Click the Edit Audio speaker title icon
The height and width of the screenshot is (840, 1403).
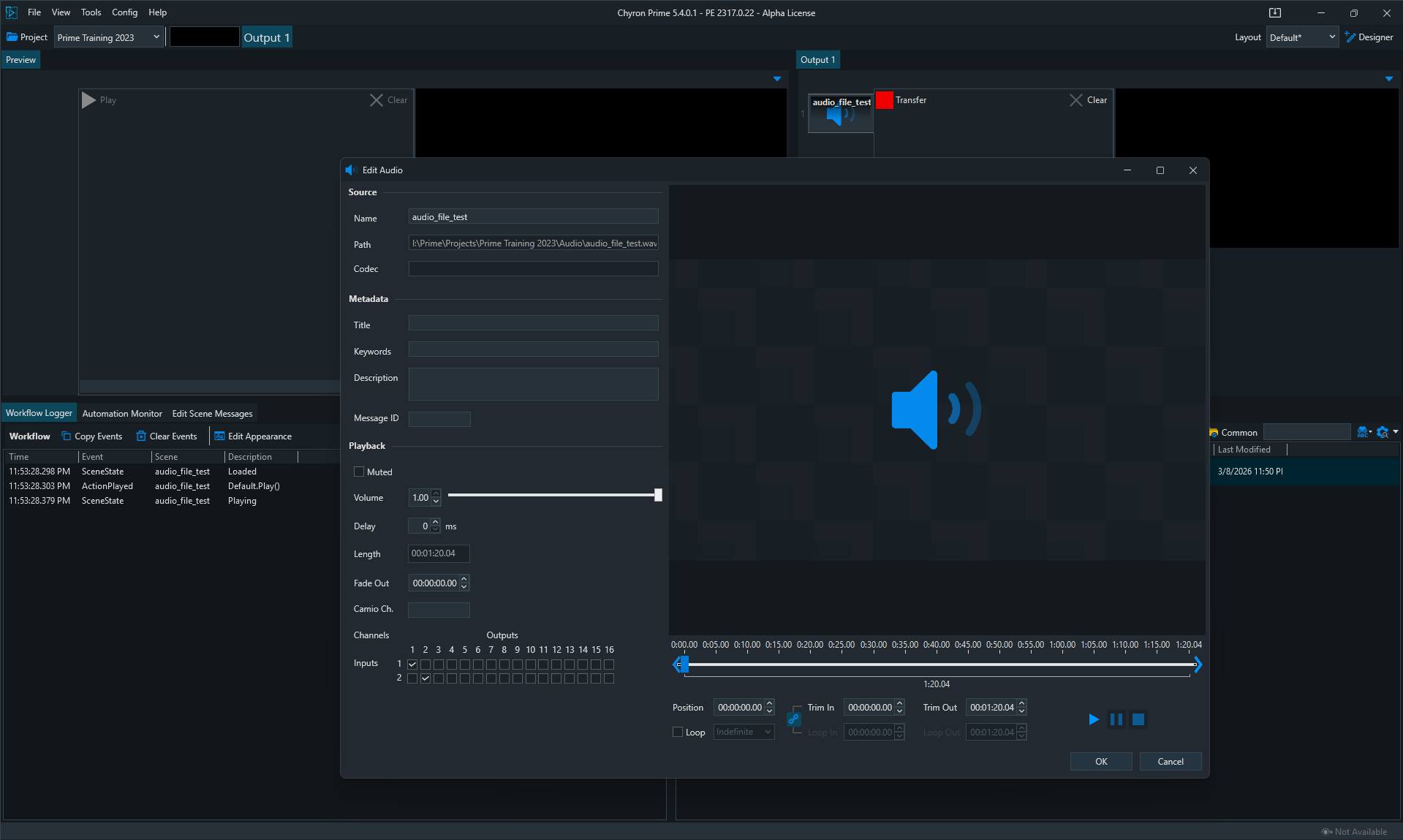351,170
